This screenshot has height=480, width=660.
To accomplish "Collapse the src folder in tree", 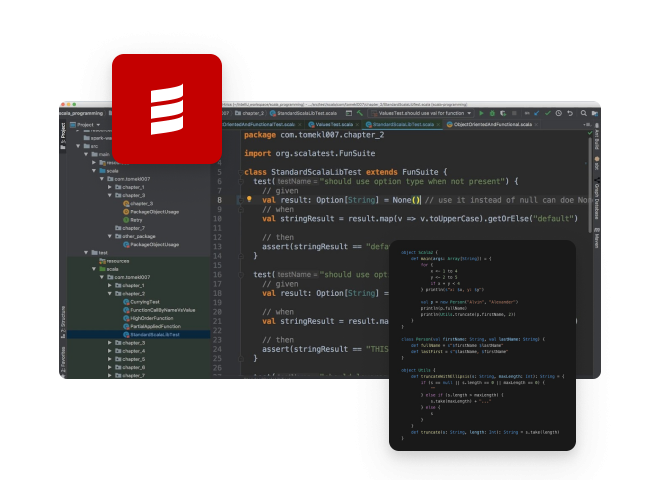I will [x=78, y=146].
